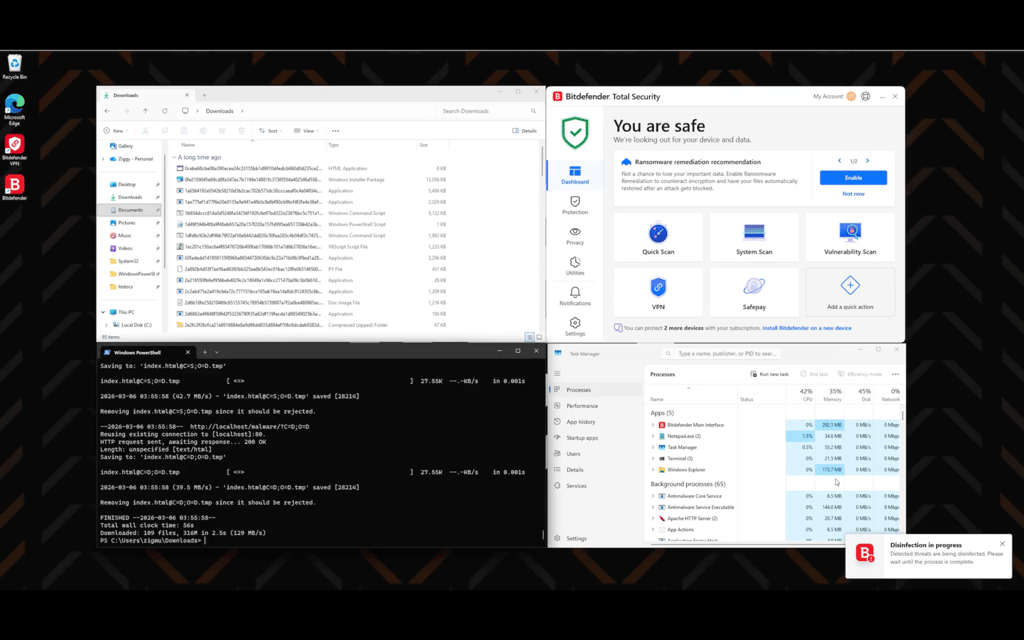Select Documents in Explorer navigation pane
Screen dimensions: 1024x640
pos(131,210)
